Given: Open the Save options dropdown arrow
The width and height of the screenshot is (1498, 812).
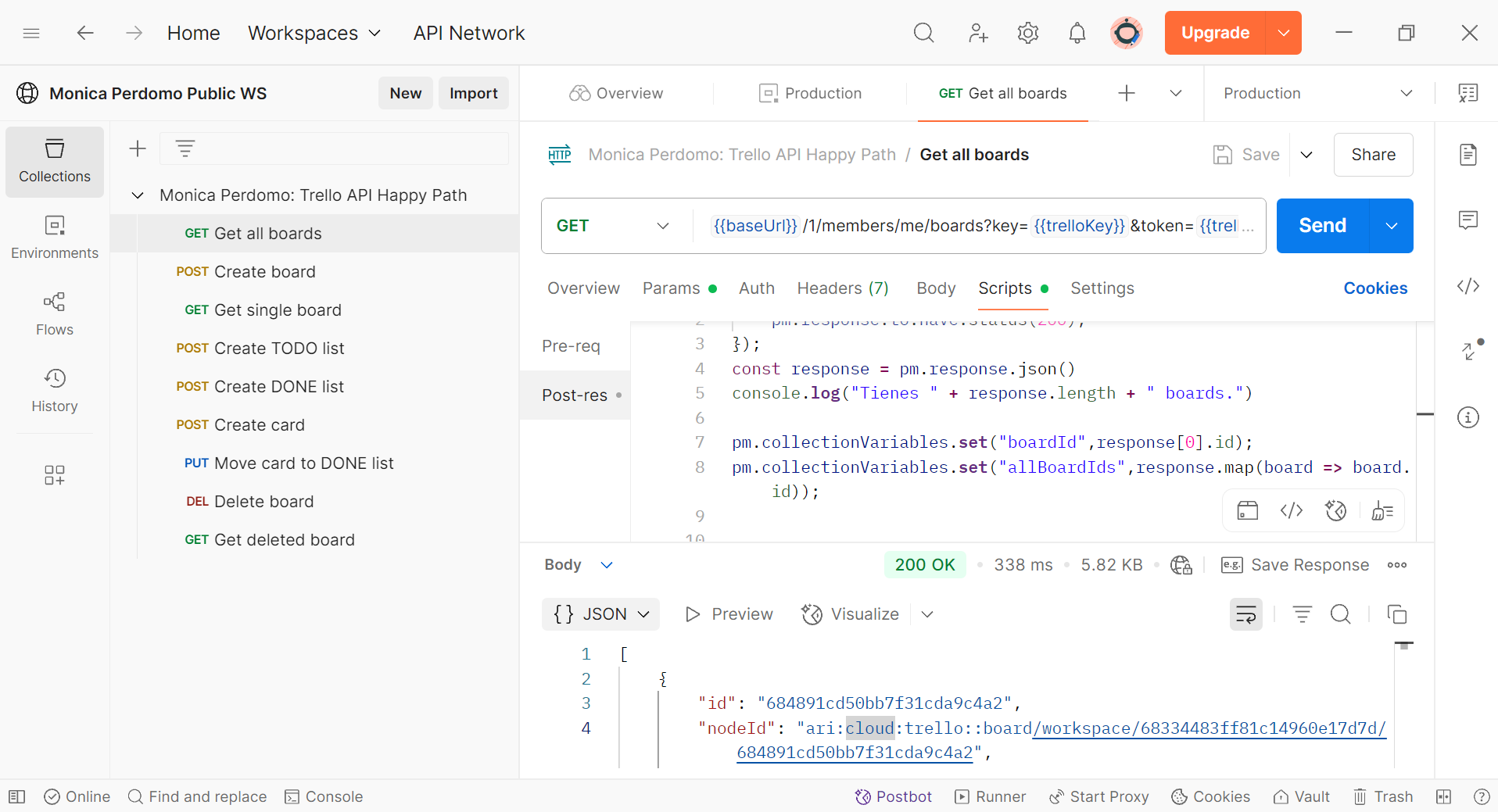Looking at the screenshot, I should click(1306, 155).
